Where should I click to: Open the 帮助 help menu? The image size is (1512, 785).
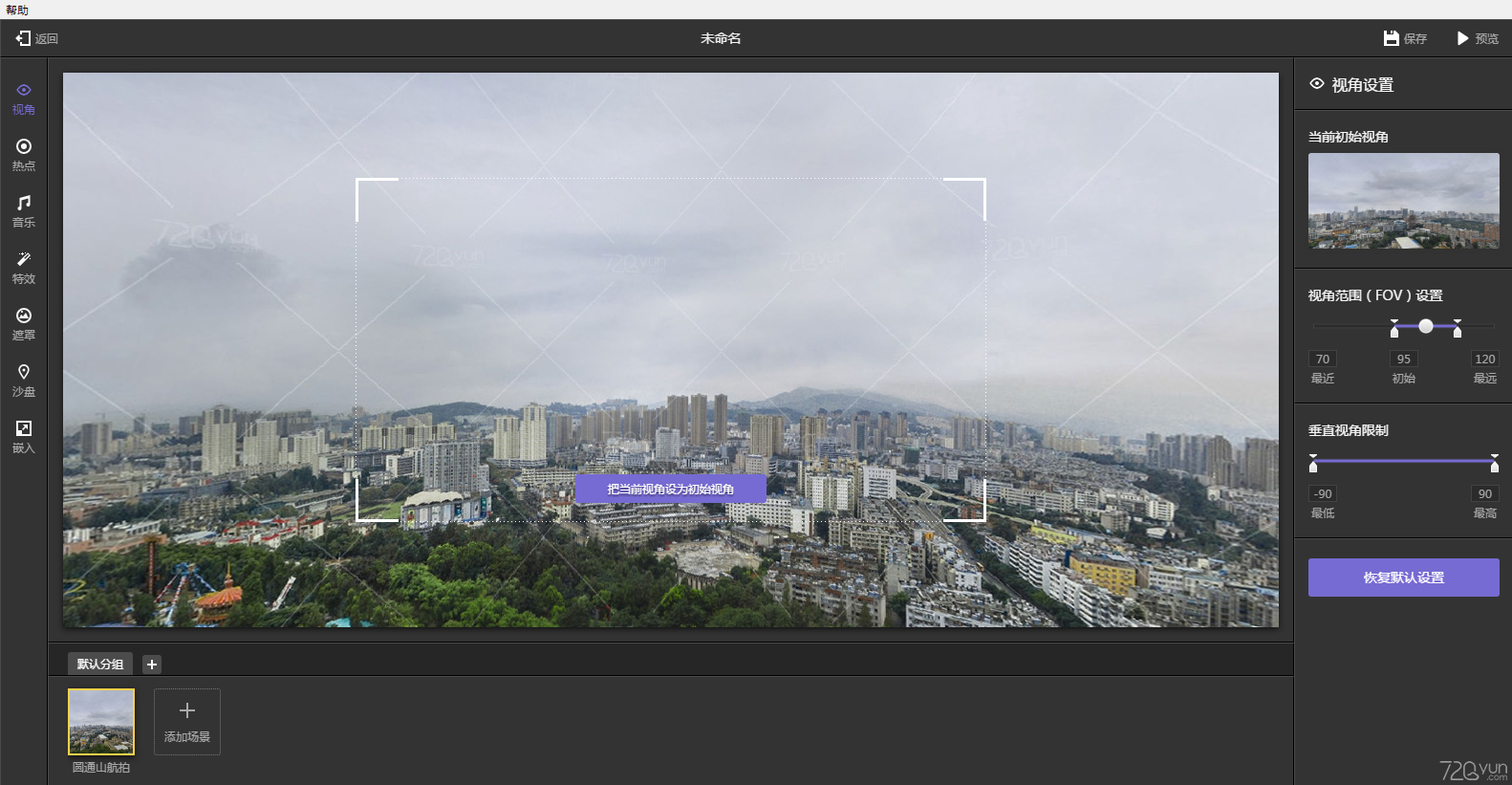coord(17,10)
